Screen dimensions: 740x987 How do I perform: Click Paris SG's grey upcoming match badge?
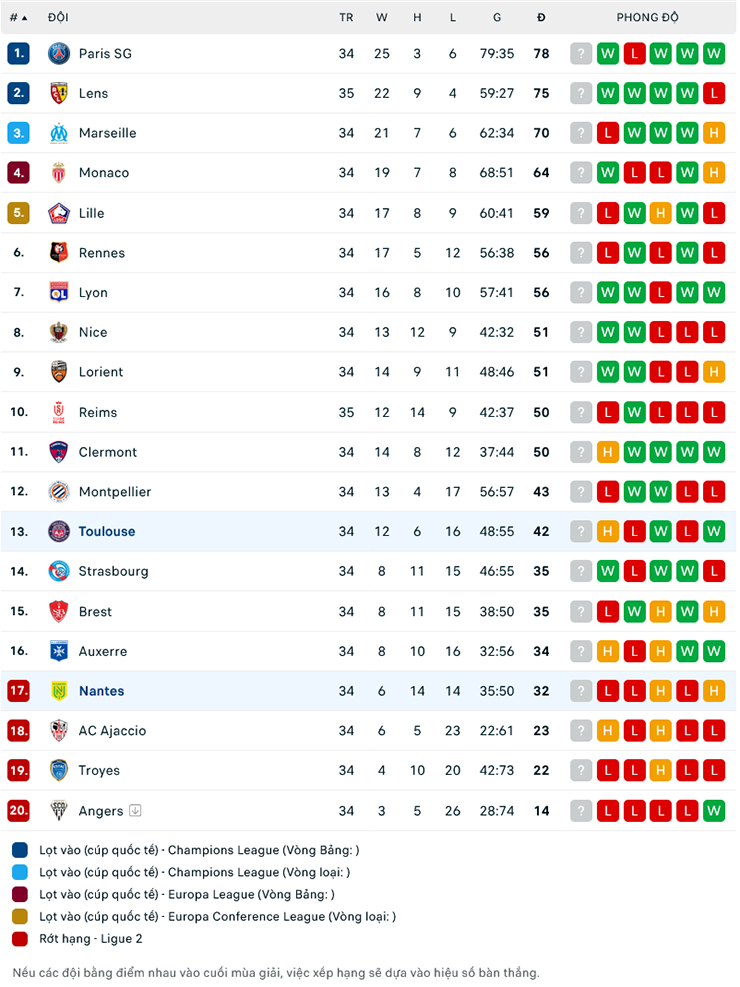click(581, 54)
